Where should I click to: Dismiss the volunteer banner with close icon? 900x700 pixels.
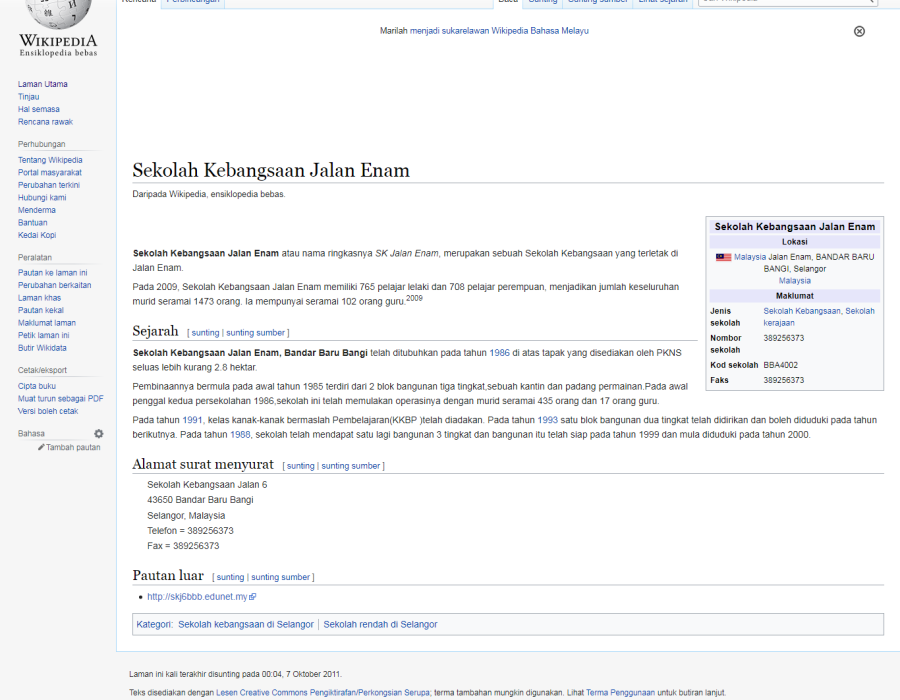coord(859,32)
